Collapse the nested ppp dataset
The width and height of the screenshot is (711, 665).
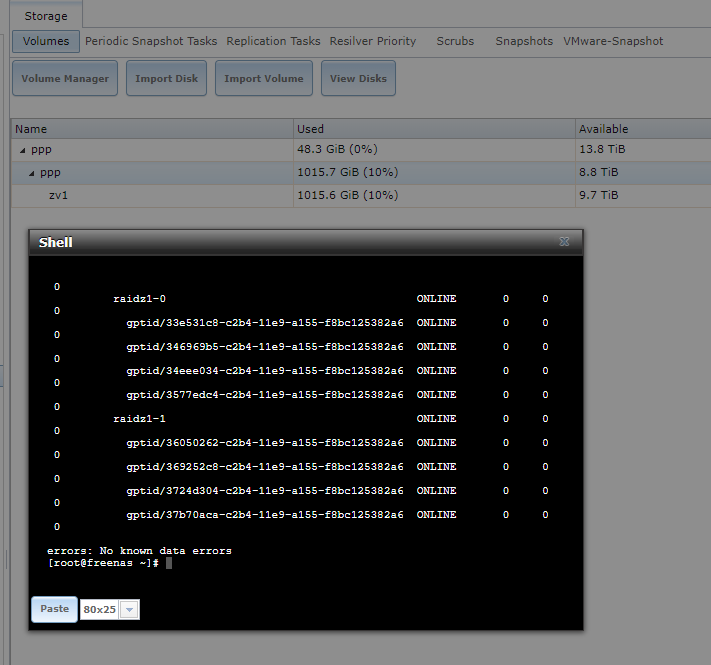(x=31, y=173)
